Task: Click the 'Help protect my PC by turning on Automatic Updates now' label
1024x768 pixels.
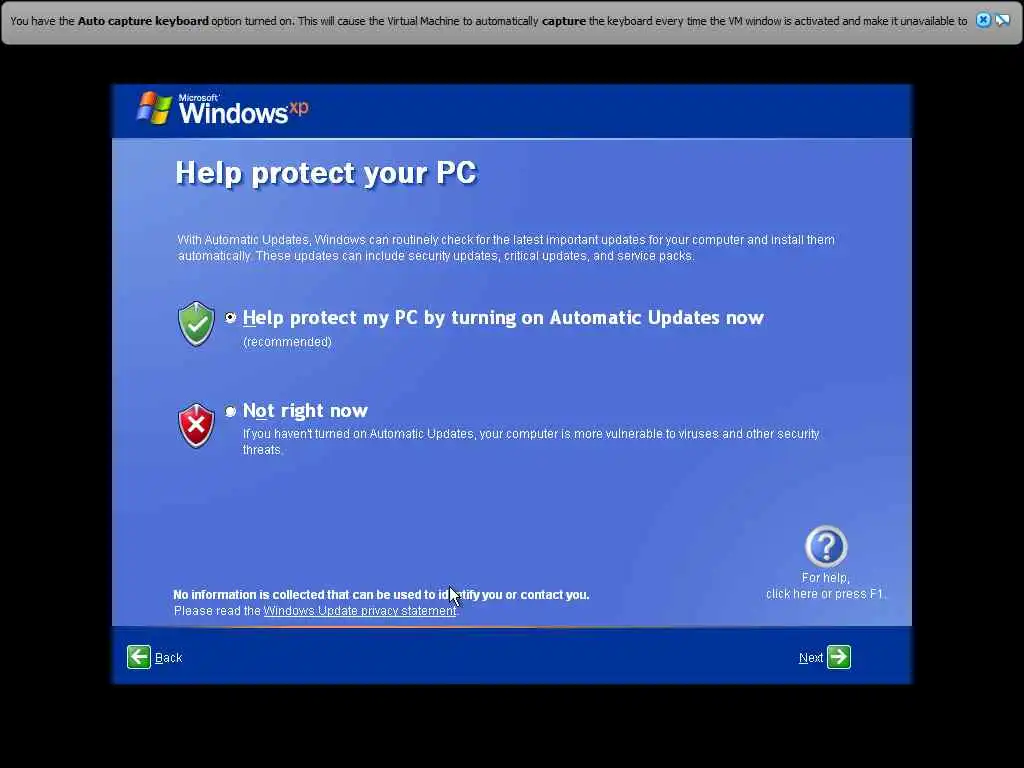Action: coord(503,317)
